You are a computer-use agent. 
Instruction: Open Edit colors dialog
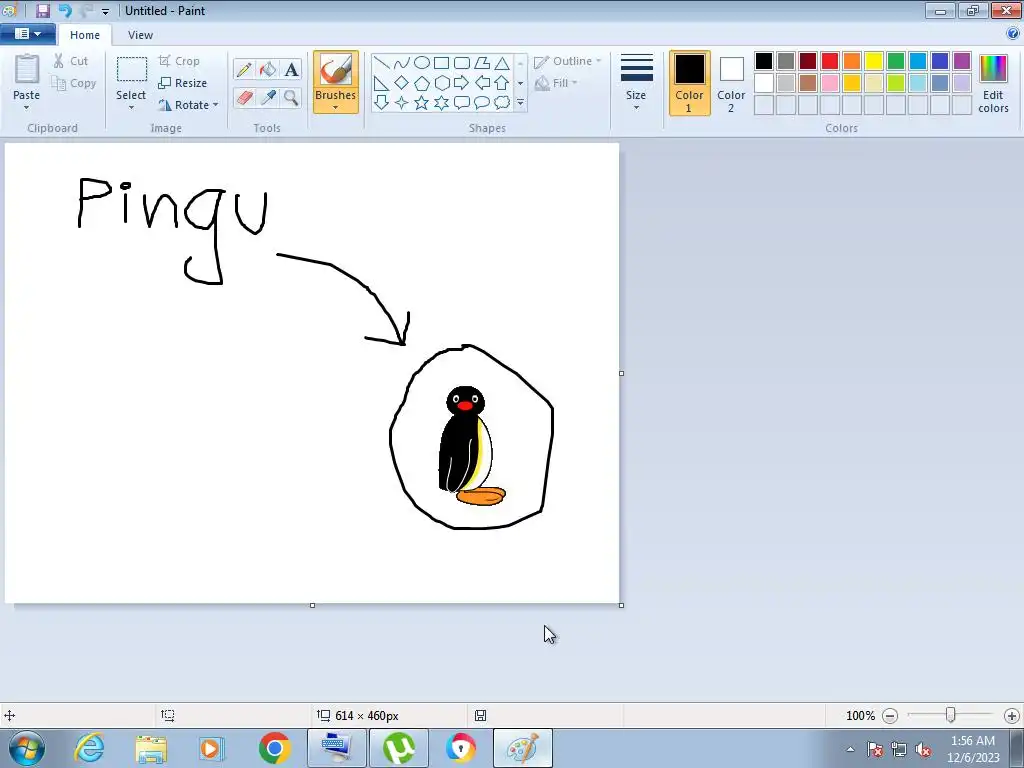tap(993, 84)
